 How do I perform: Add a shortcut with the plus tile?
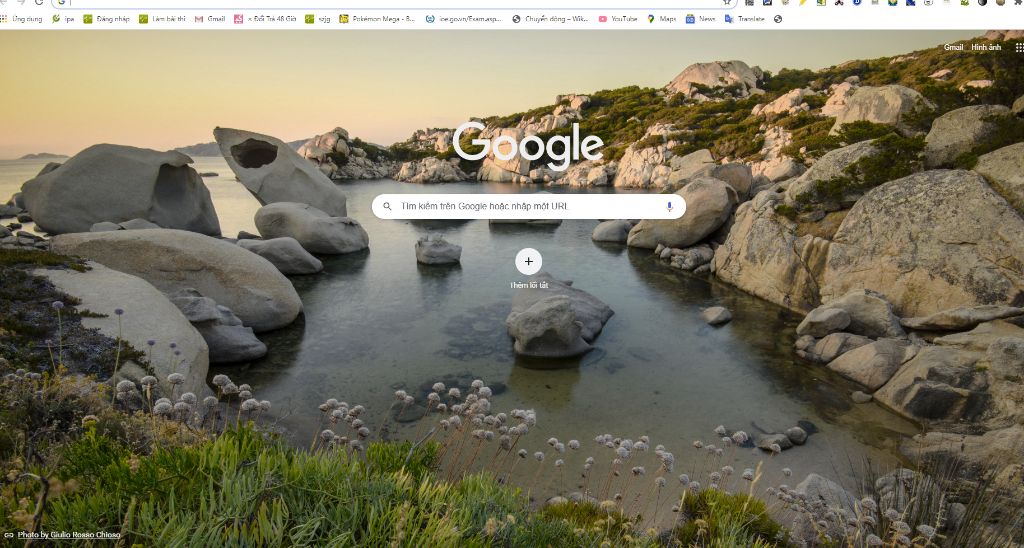[528, 261]
